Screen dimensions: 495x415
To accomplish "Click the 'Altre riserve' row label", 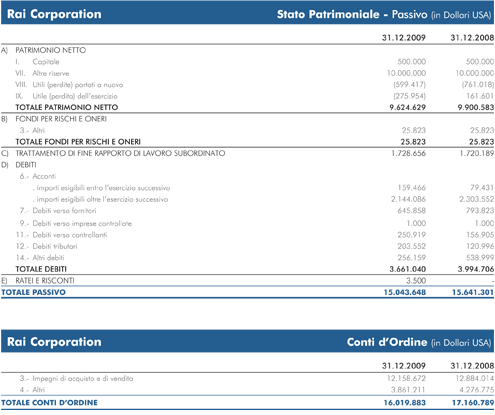I will coord(51,73).
